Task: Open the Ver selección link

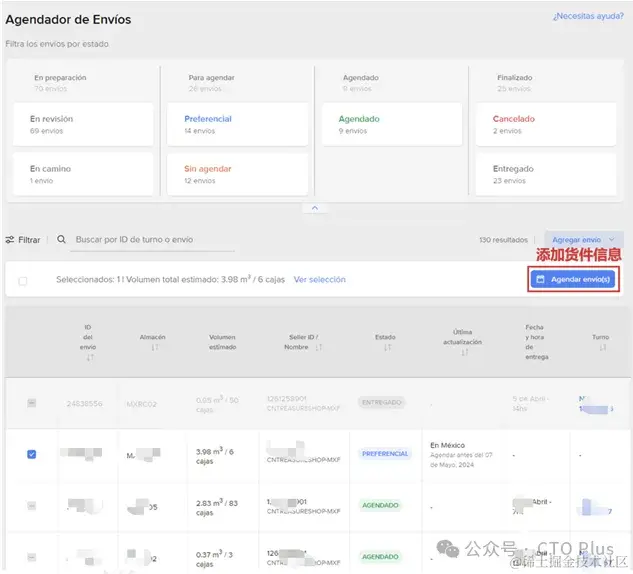Action: tap(319, 279)
